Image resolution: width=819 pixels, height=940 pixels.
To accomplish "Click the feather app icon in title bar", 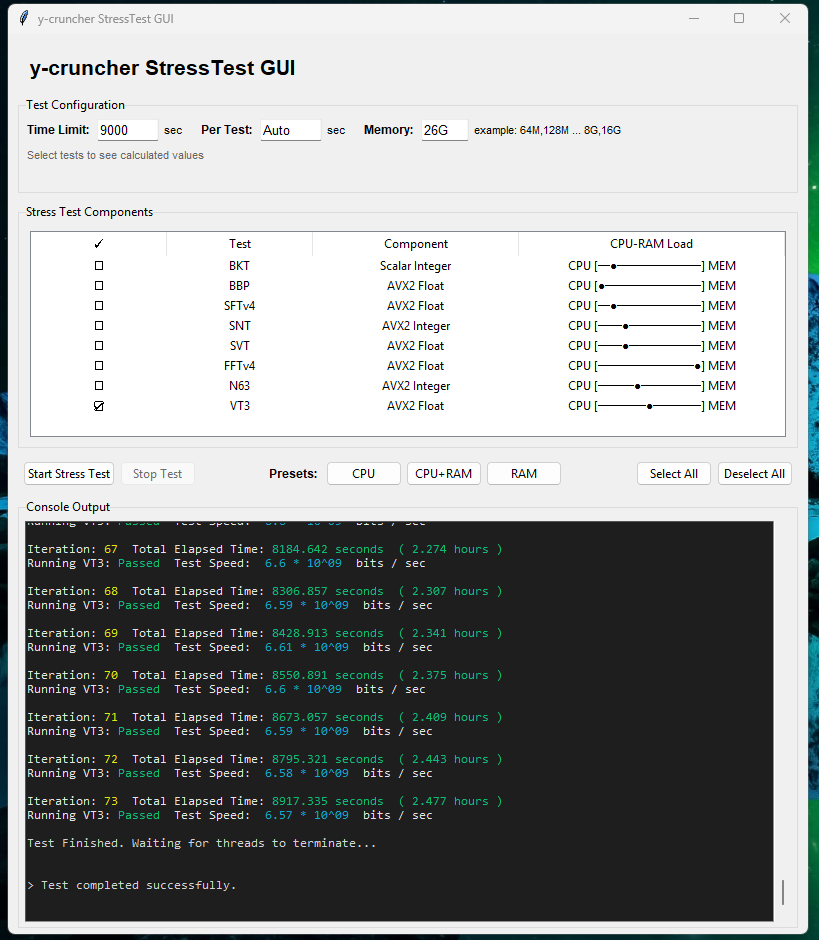I will pyautogui.click(x=23, y=19).
